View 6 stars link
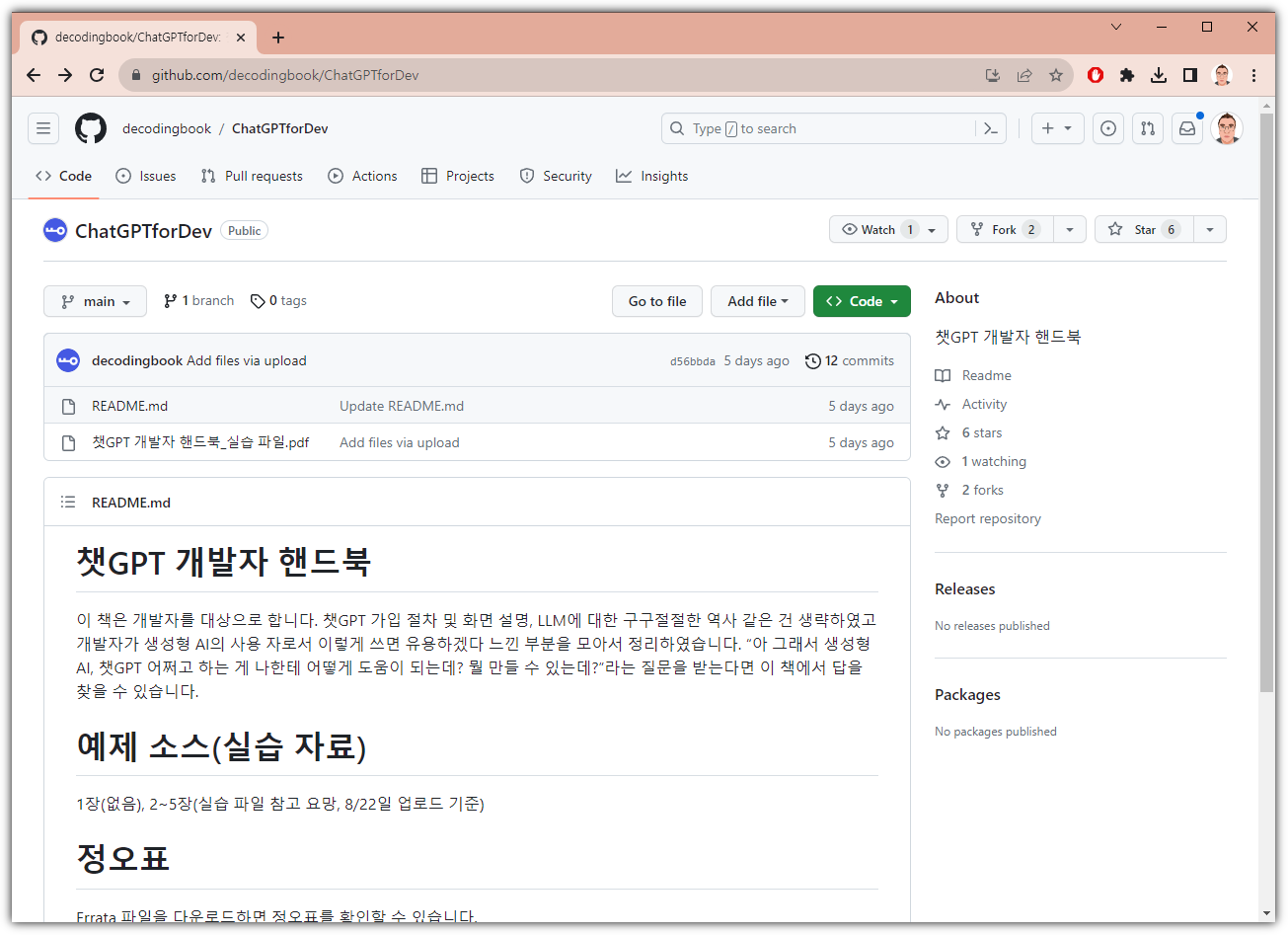 pos(968,432)
